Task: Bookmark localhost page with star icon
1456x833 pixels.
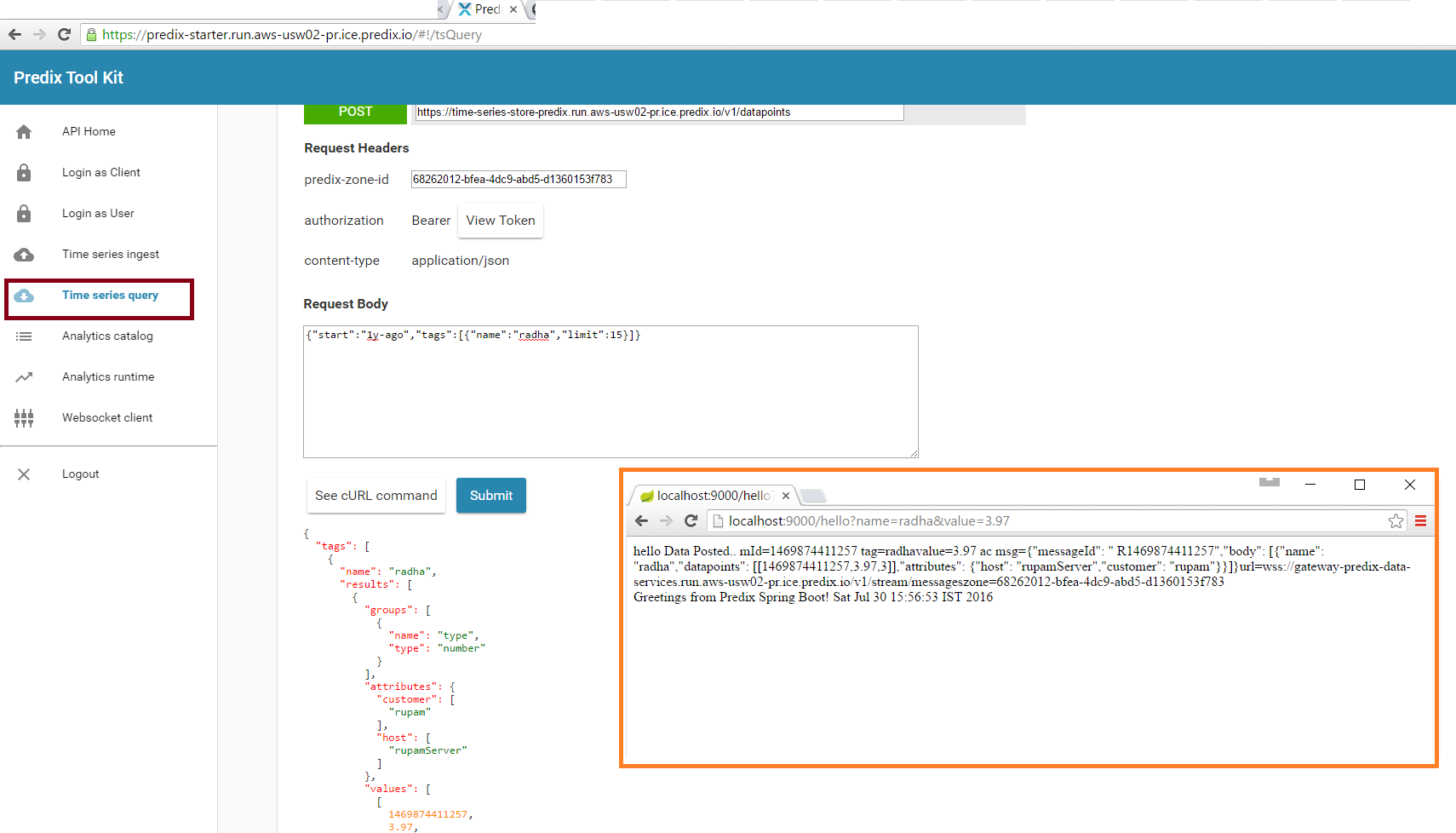Action: (x=1396, y=520)
